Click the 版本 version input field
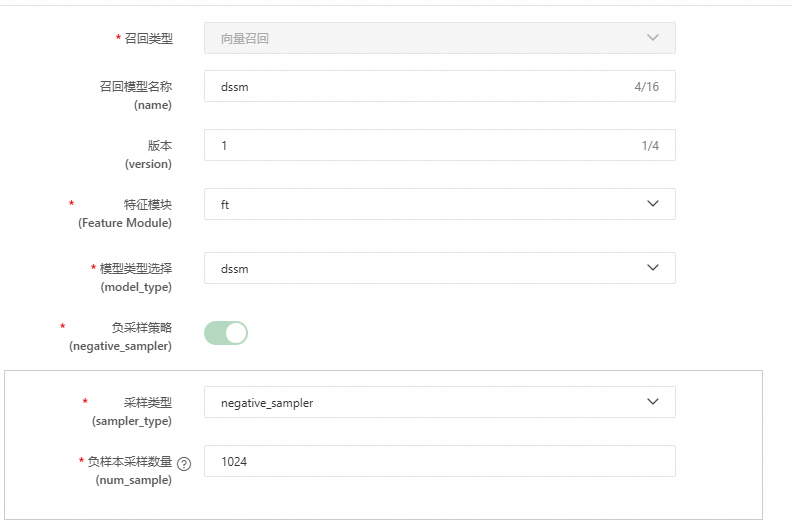The height and width of the screenshot is (528, 792). [439, 145]
